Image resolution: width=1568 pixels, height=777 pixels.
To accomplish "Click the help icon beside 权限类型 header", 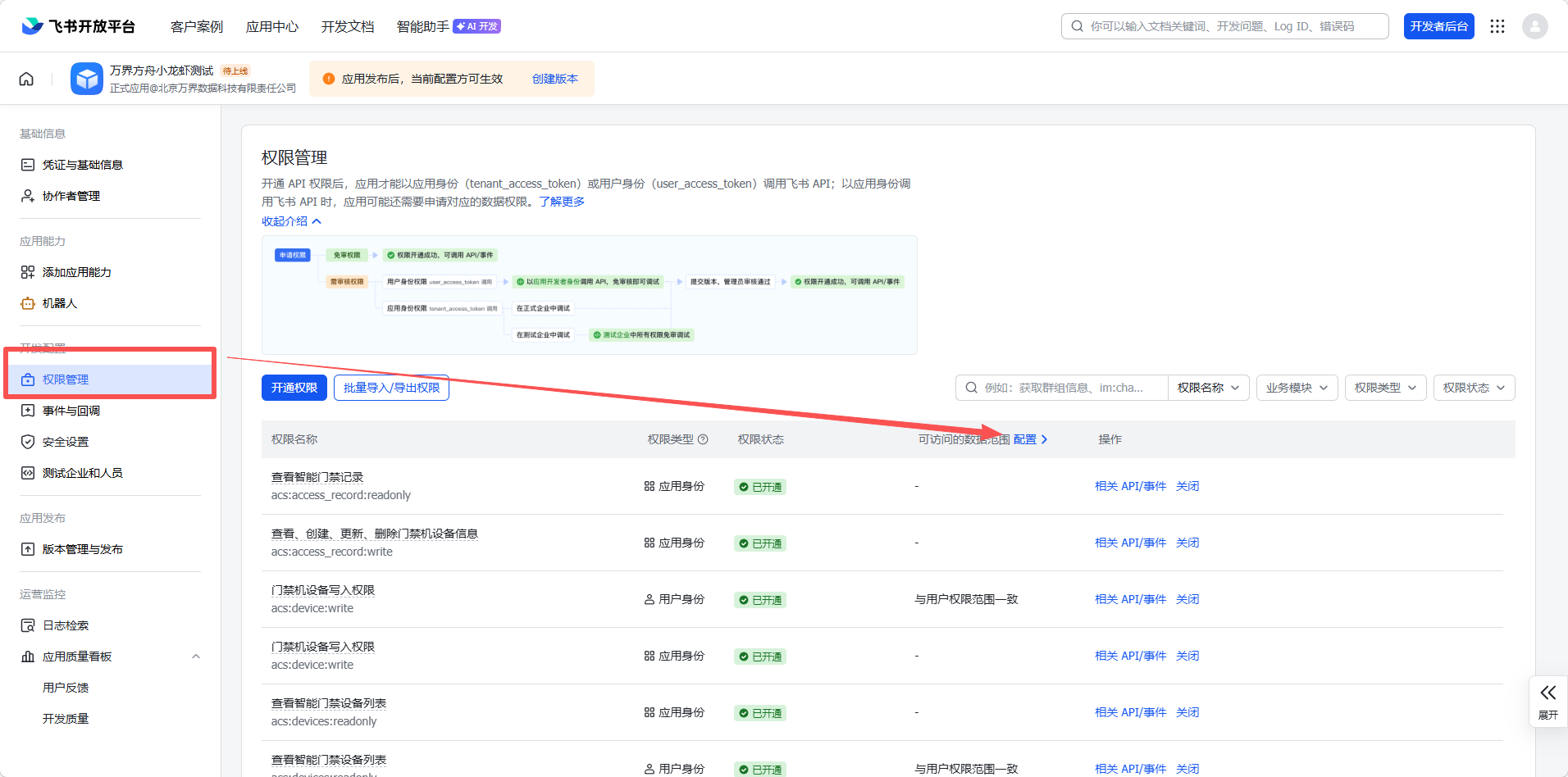I will click(703, 439).
